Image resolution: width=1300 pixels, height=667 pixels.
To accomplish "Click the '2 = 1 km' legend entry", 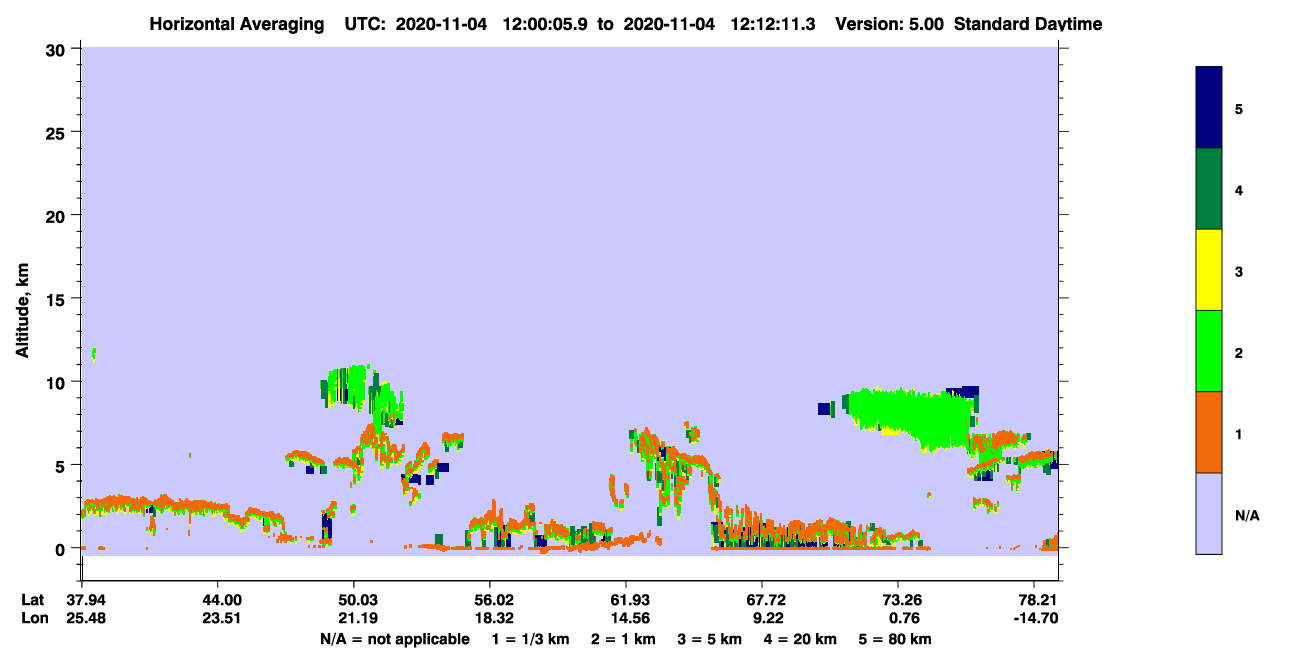I will [x=623, y=639].
